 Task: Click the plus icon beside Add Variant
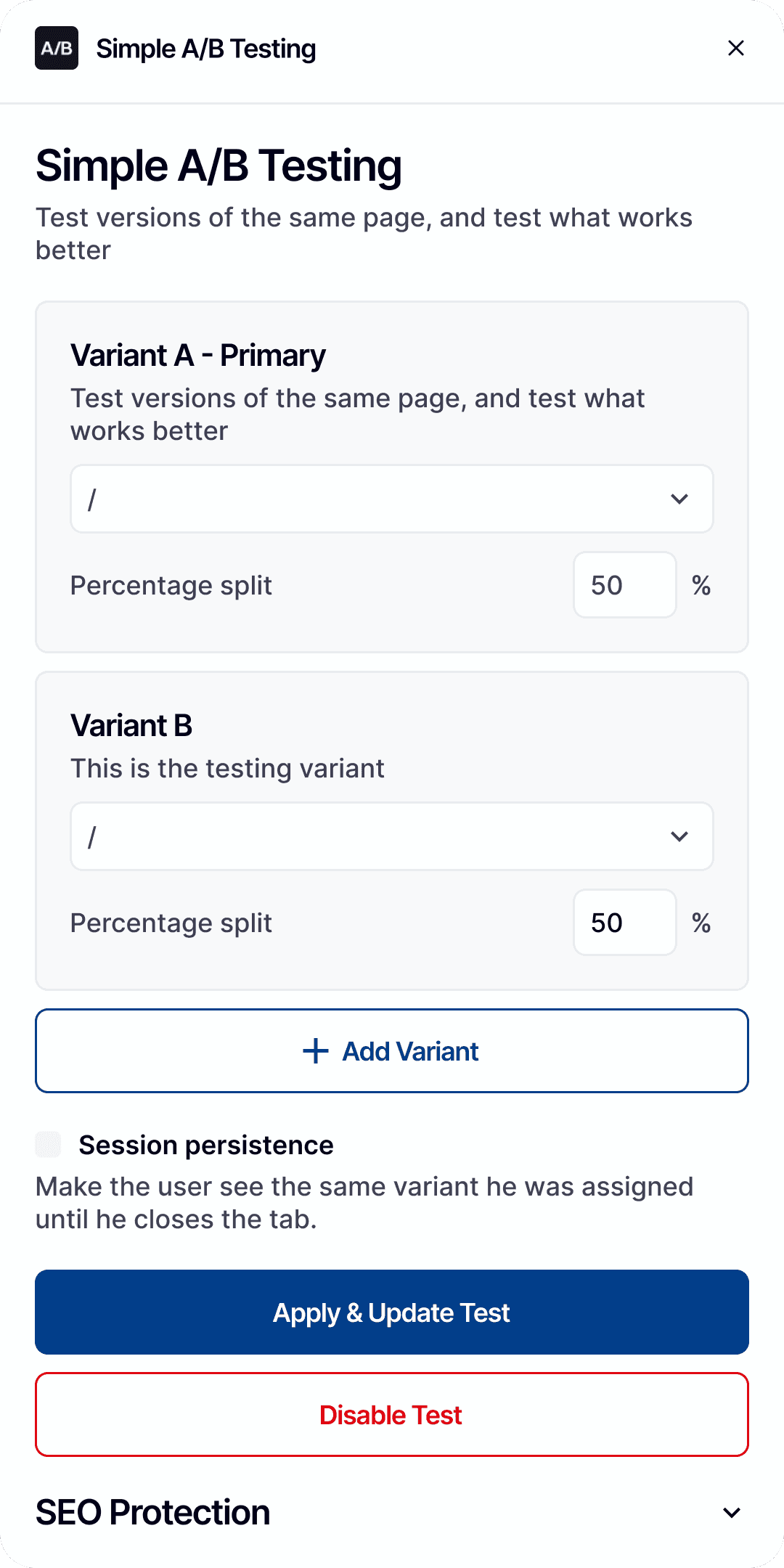click(316, 1051)
